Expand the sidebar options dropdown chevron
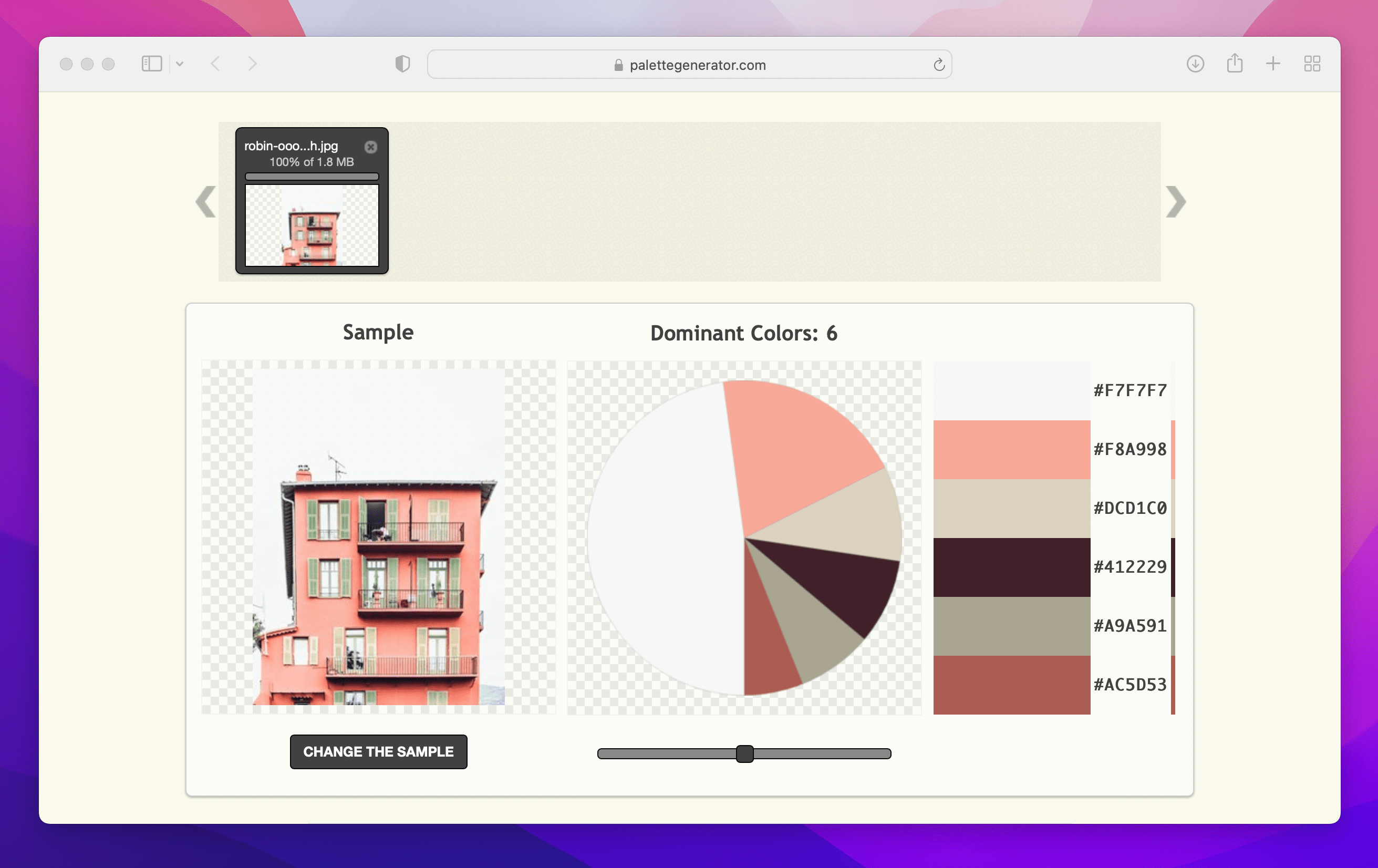The image size is (1378, 868). 181,64
